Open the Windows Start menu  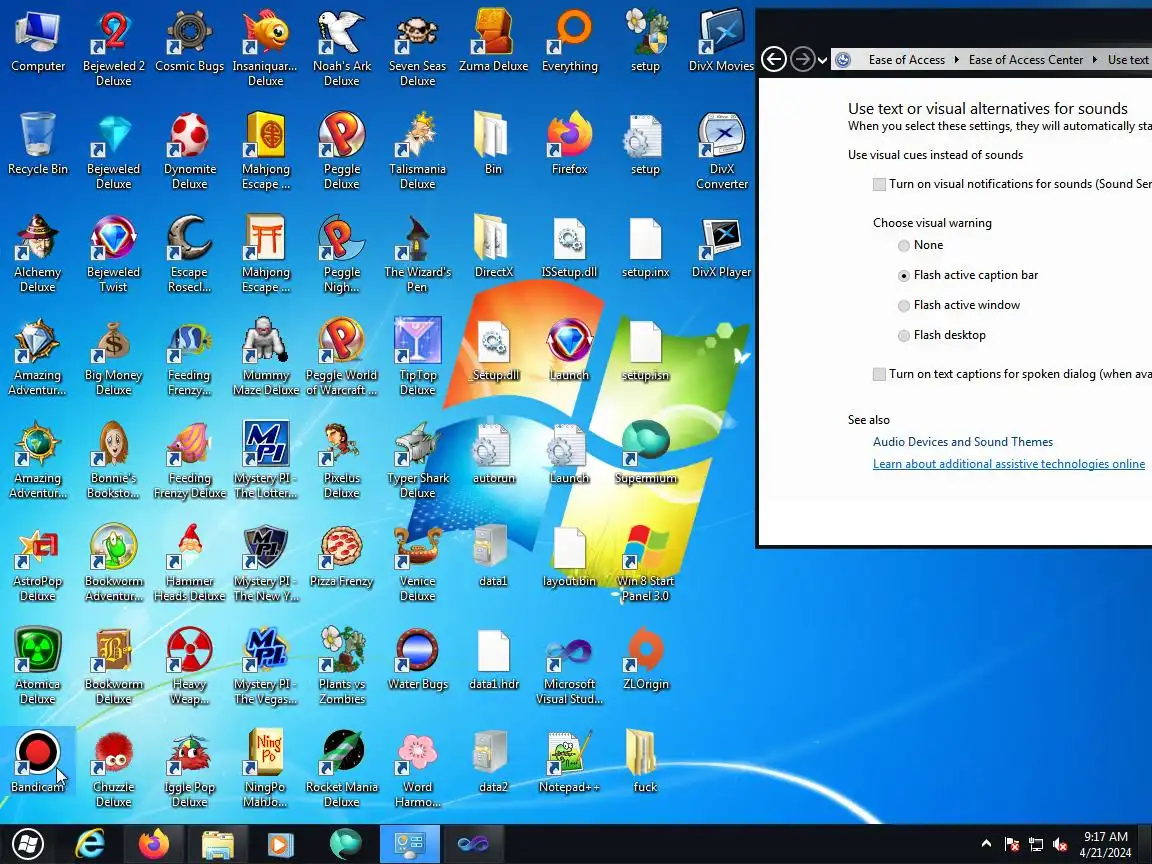pos(28,844)
